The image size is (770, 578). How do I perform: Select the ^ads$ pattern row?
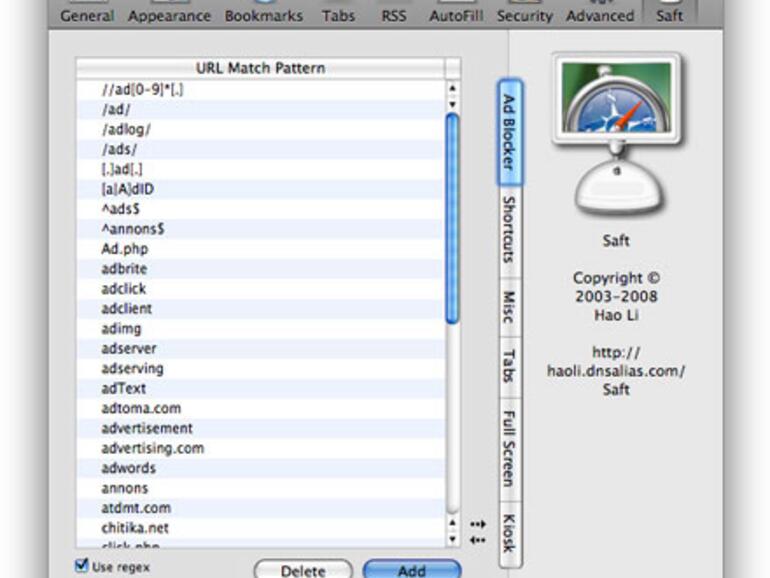click(x=261, y=209)
